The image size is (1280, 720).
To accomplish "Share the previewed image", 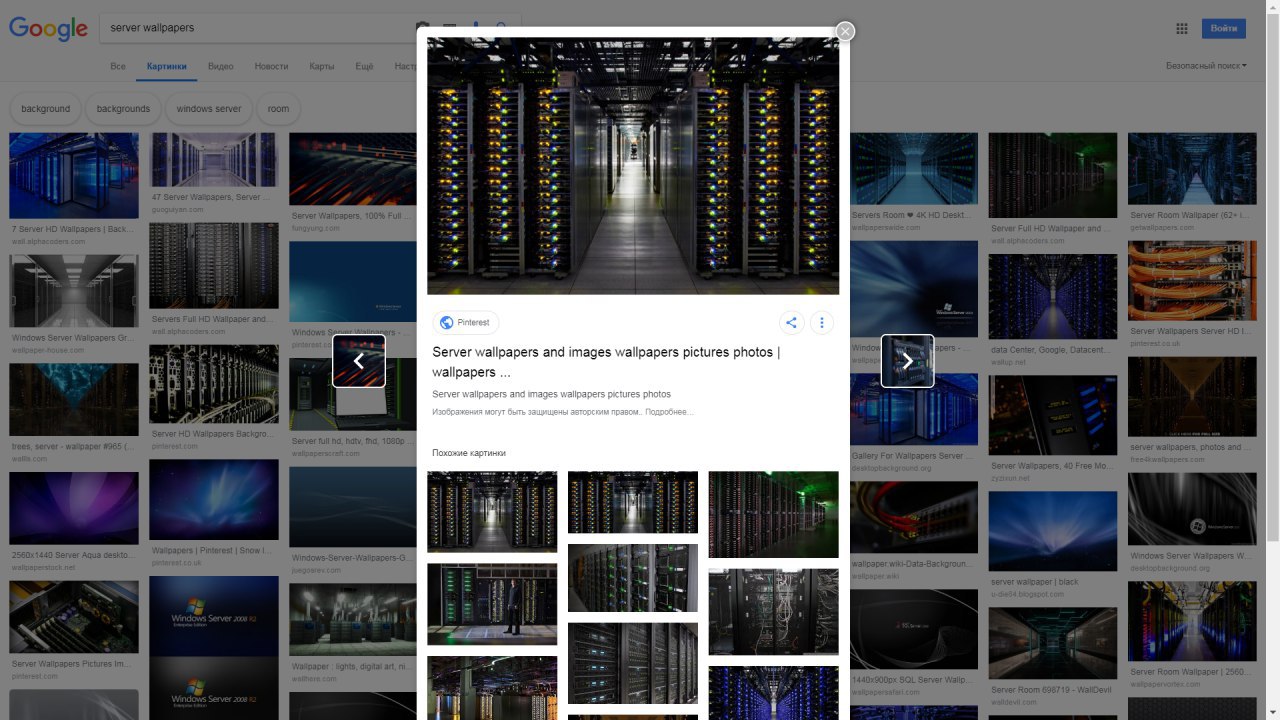I will [x=791, y=323].
